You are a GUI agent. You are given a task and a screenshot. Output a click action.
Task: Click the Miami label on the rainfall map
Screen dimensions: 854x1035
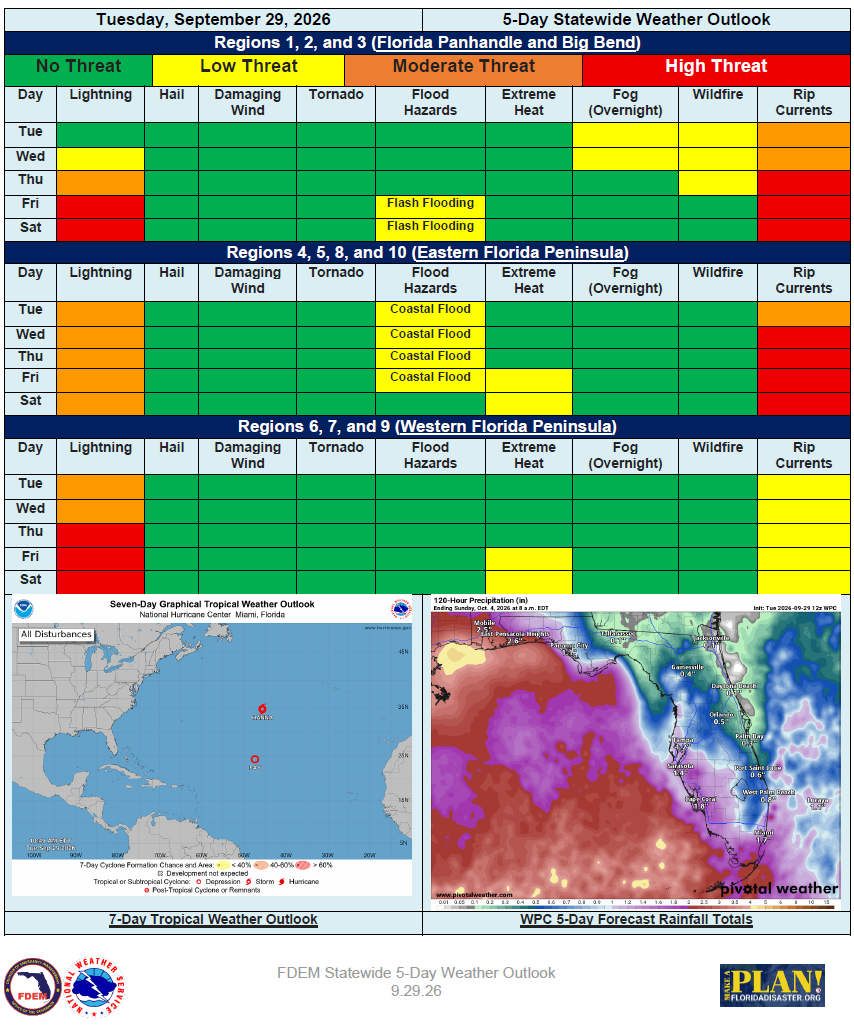(764, 833)
